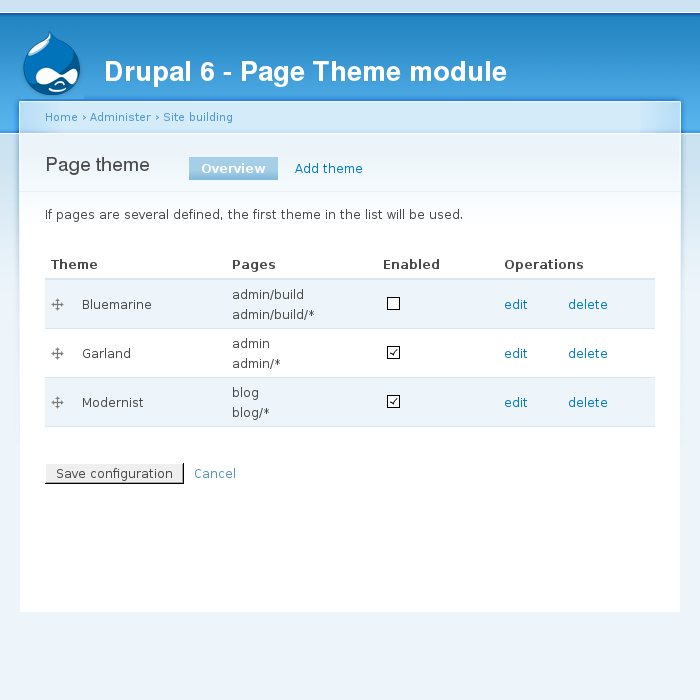Viewport: 700px width, 700px height.
Task: Select the Modernist theme name
Action: pos(112,403)
